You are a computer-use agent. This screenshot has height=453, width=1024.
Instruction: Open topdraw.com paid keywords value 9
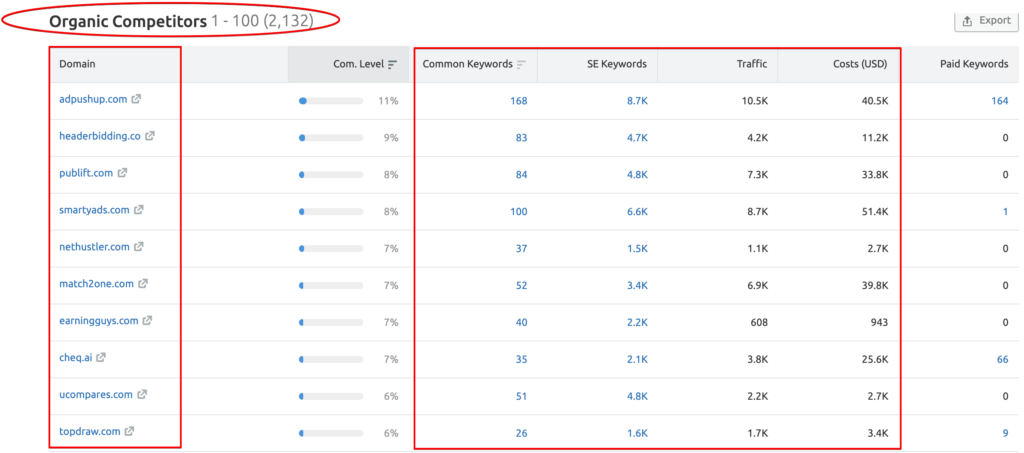(1005, 433)
